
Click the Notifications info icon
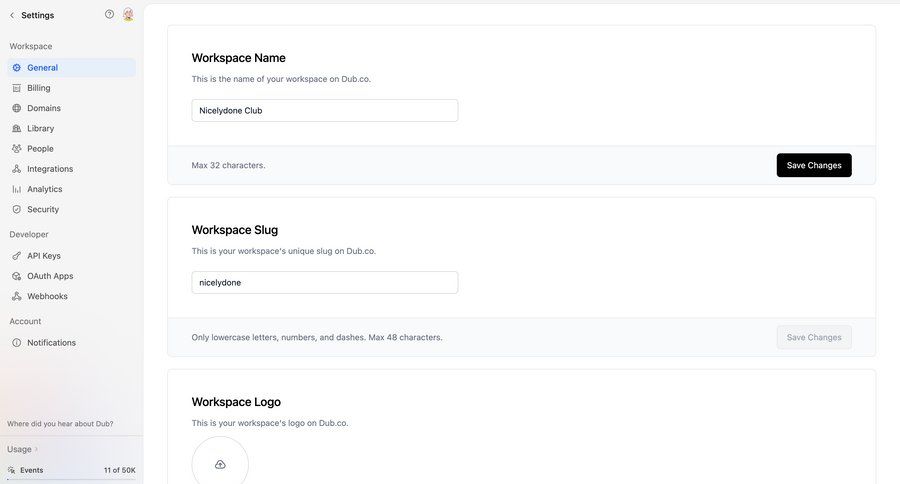(x=17, y=343)
